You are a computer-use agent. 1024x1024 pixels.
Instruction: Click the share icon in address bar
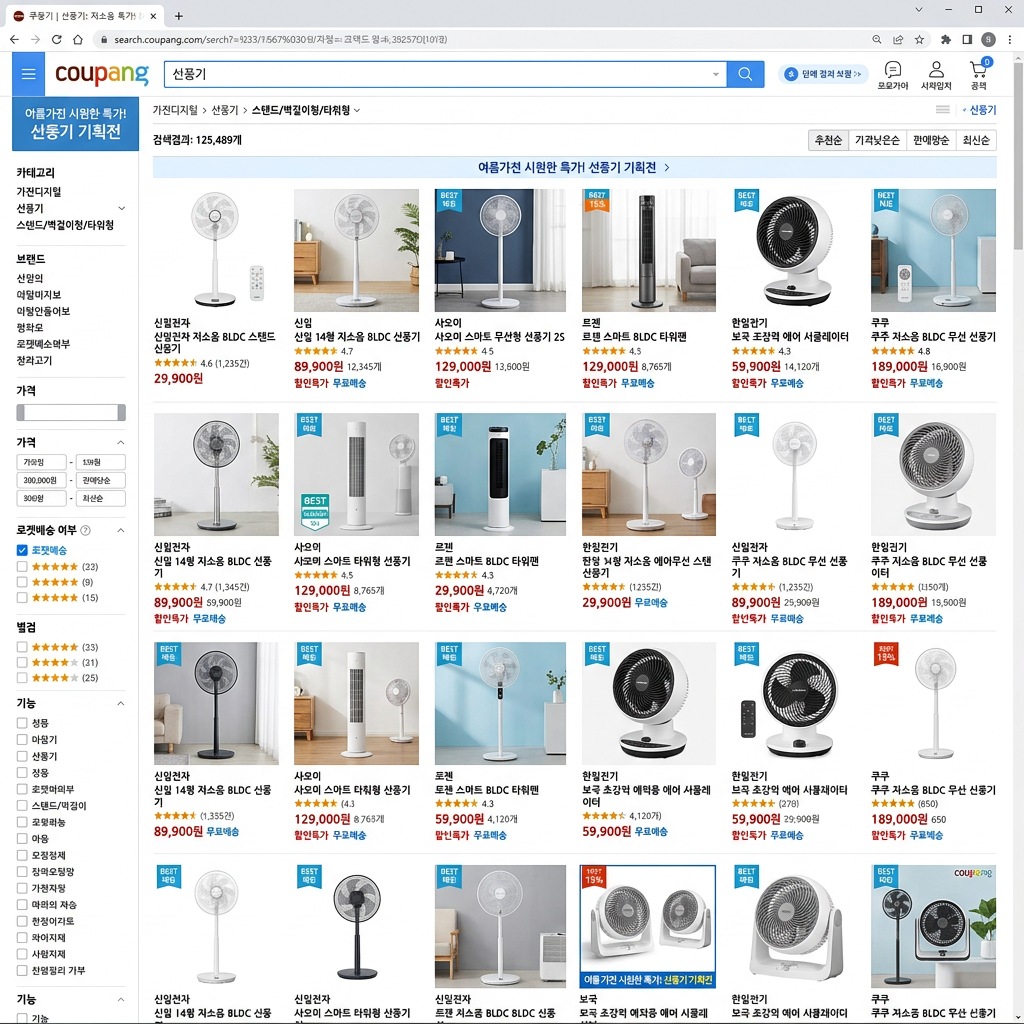coord(898,39)
